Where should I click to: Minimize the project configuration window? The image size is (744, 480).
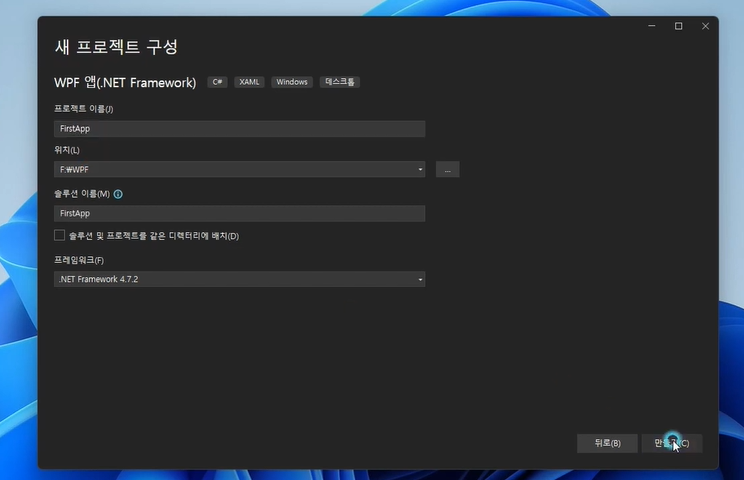[652, 26]
